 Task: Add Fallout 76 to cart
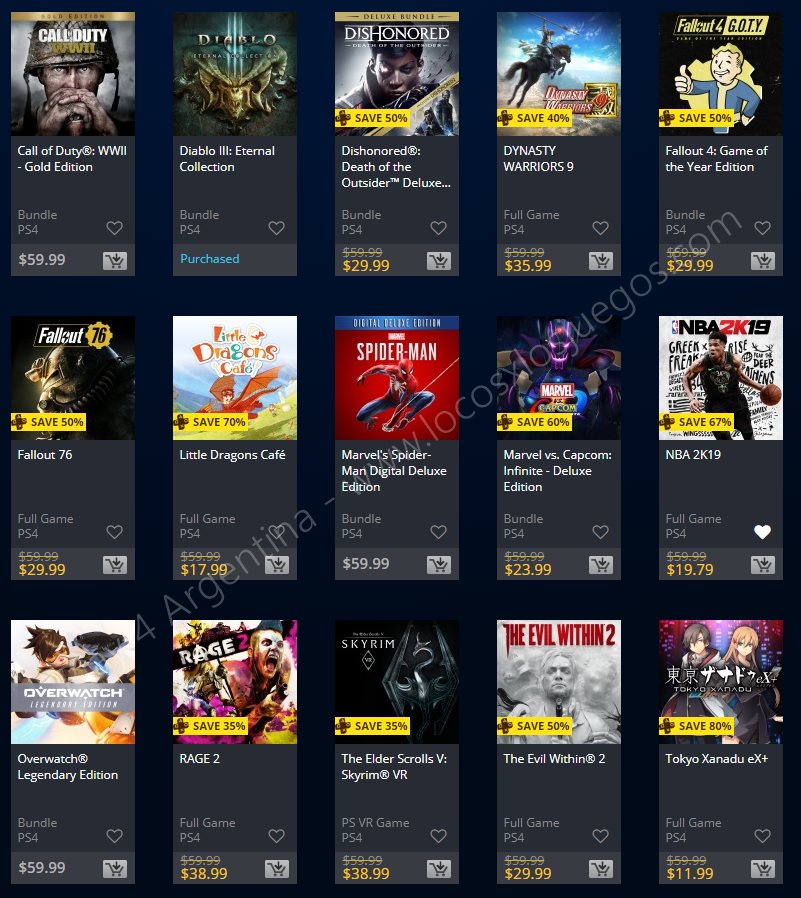pos(115,565)
